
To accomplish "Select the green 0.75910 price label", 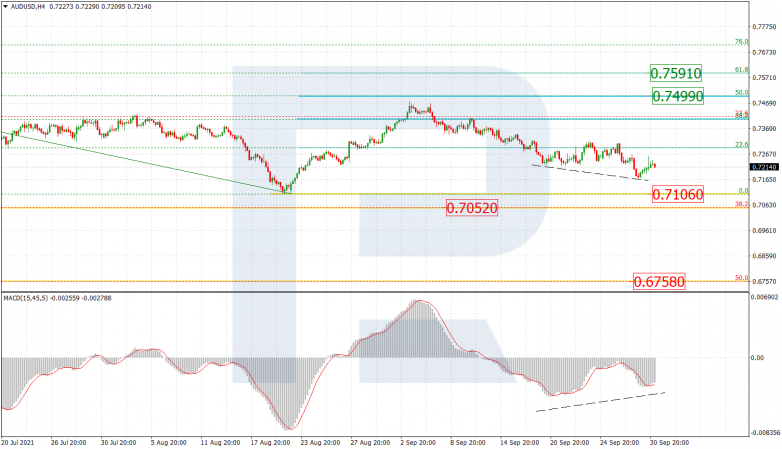I will [676, 73].
